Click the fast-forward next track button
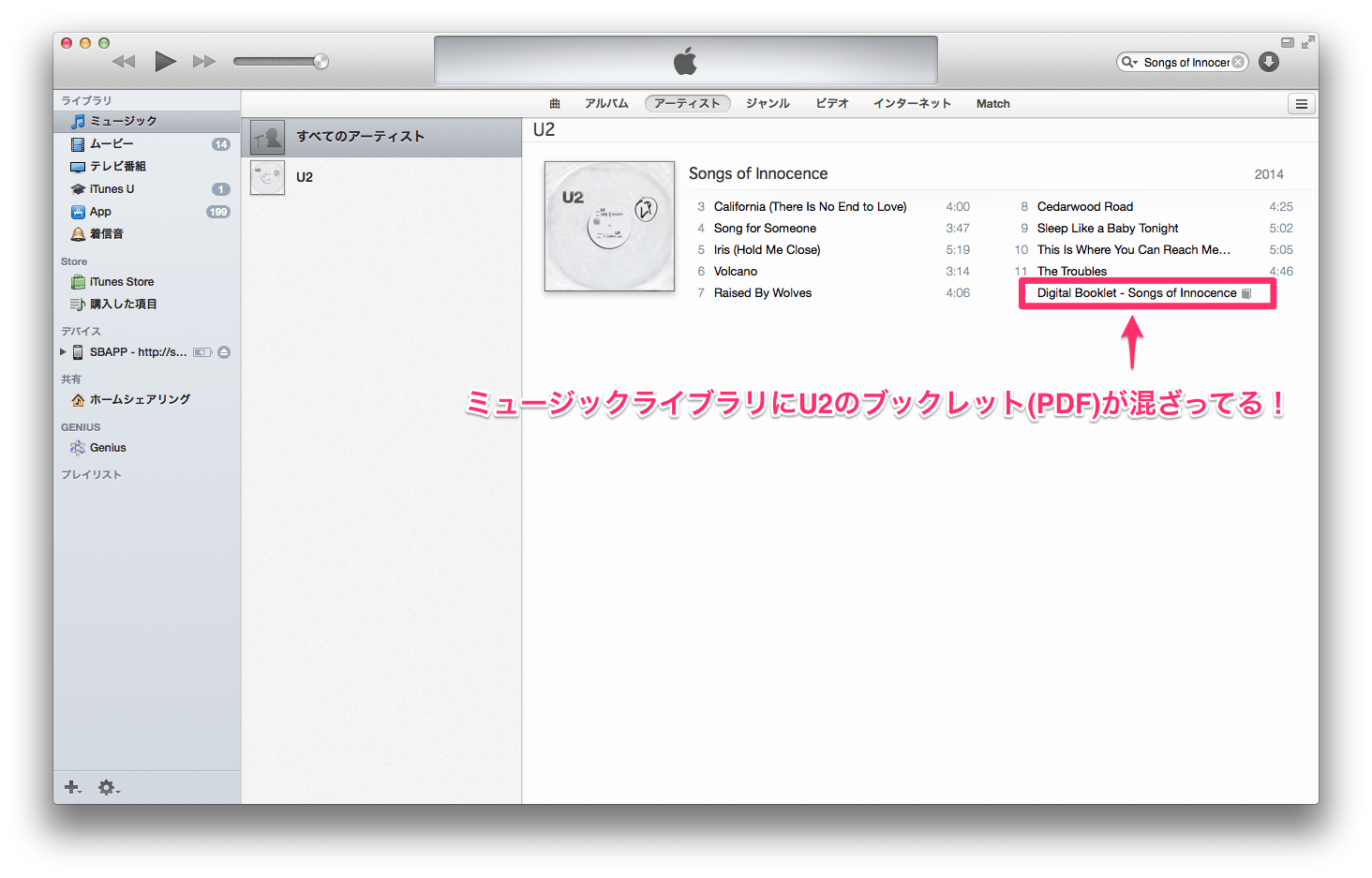 point(204,62)
